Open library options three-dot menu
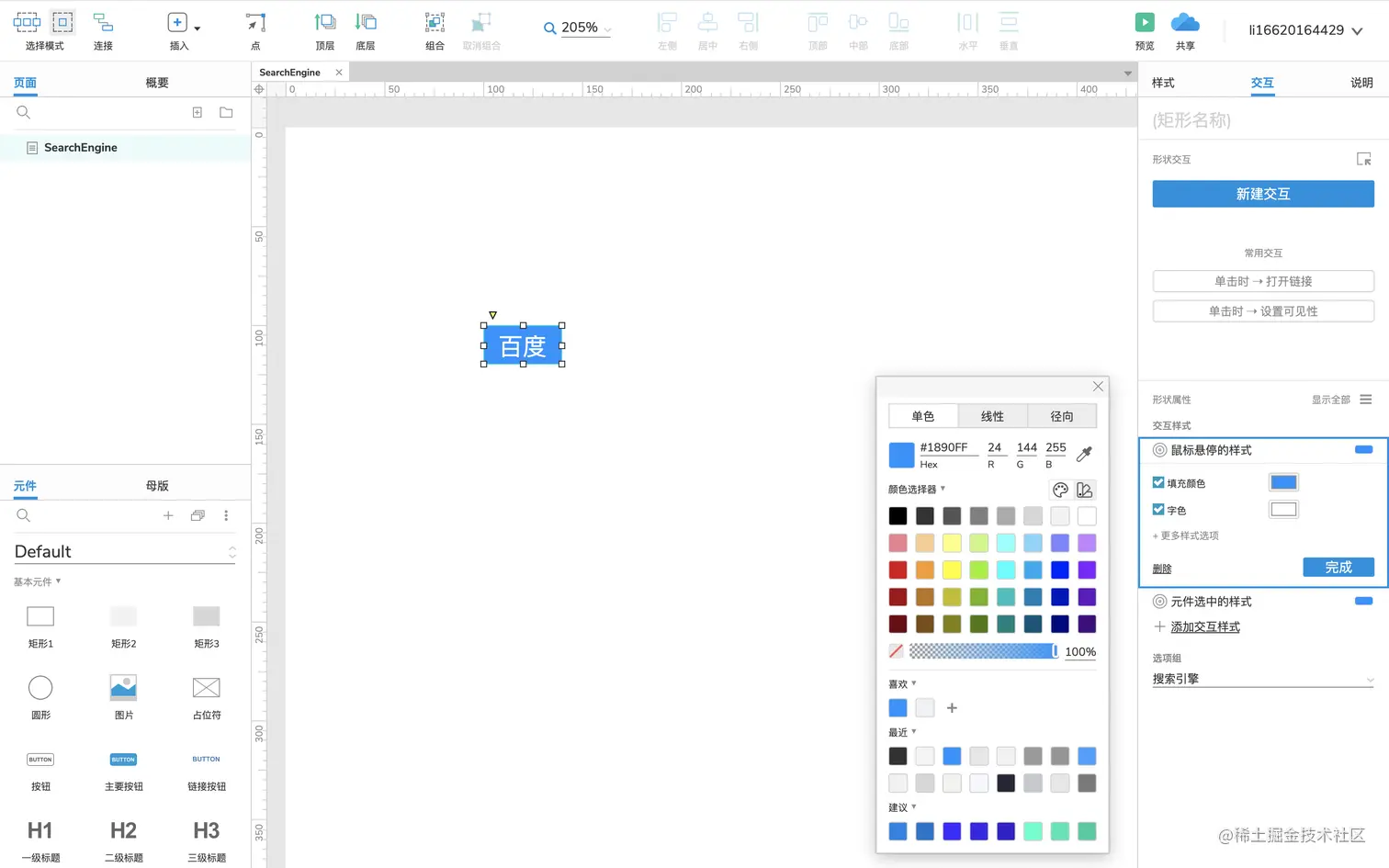The height and width of the screenshot is (868, 1389). [x=226, y=515]
